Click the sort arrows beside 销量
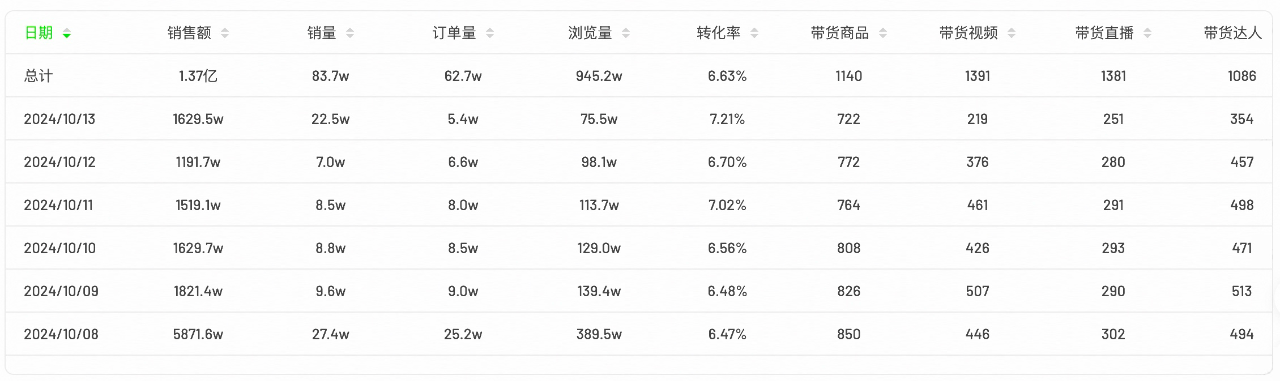 350,33
